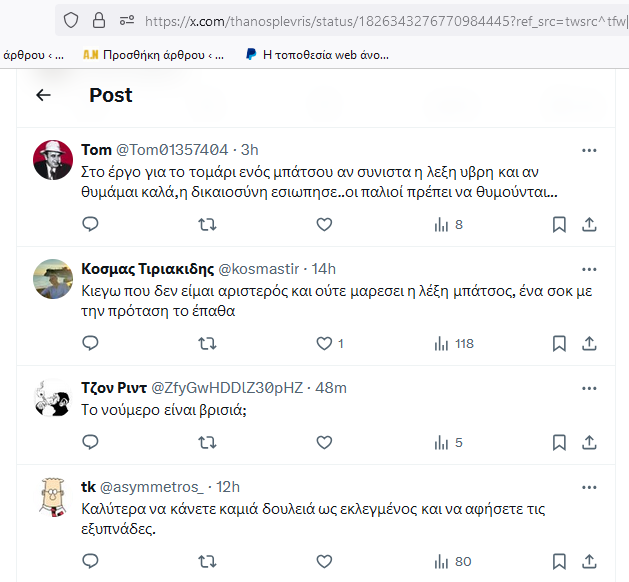
Task: Open tracking protection shield panel
Action: coord(71,20)
